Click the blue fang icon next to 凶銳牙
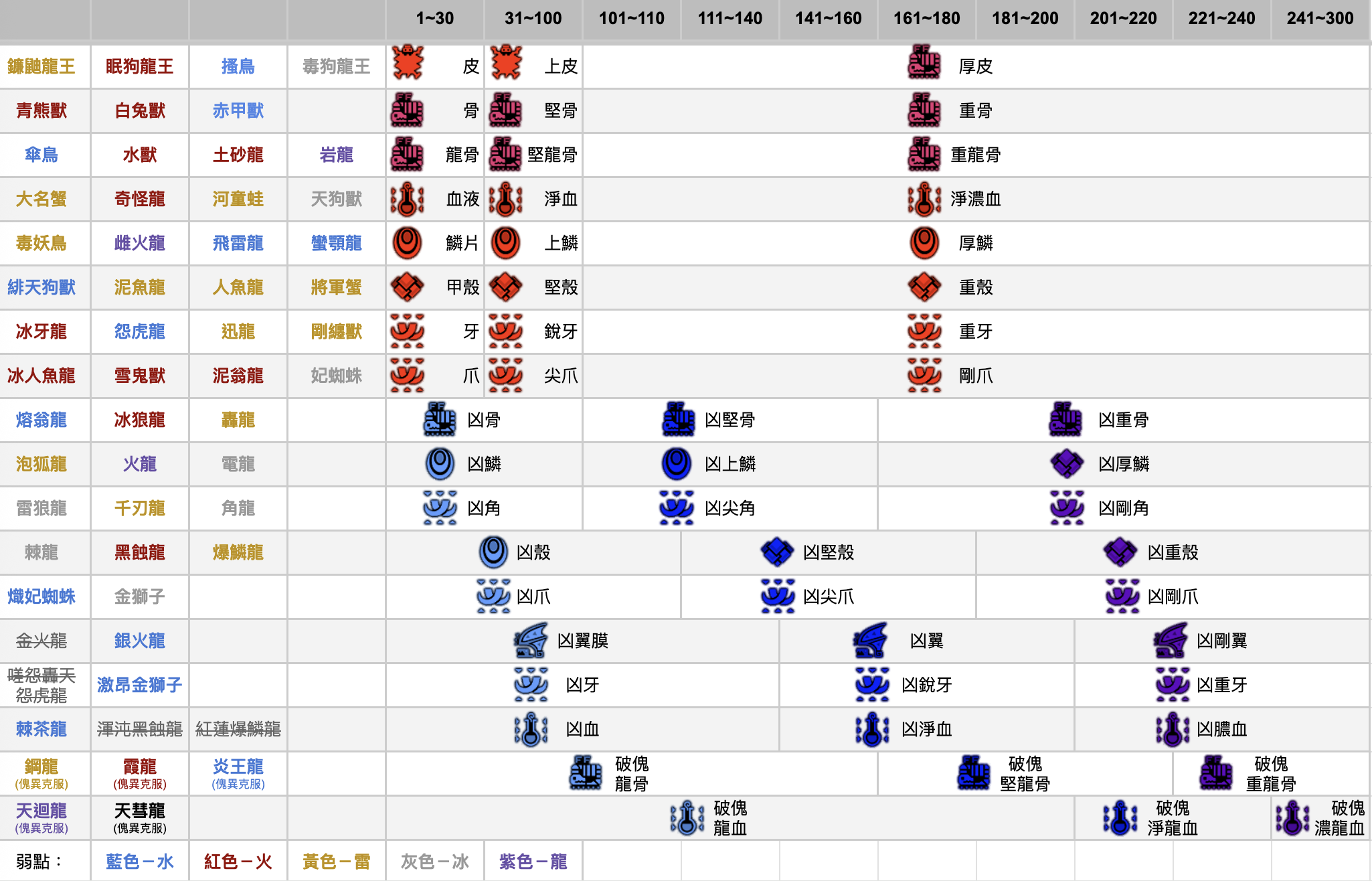The image size is (1372, 881). coord(873,685)
